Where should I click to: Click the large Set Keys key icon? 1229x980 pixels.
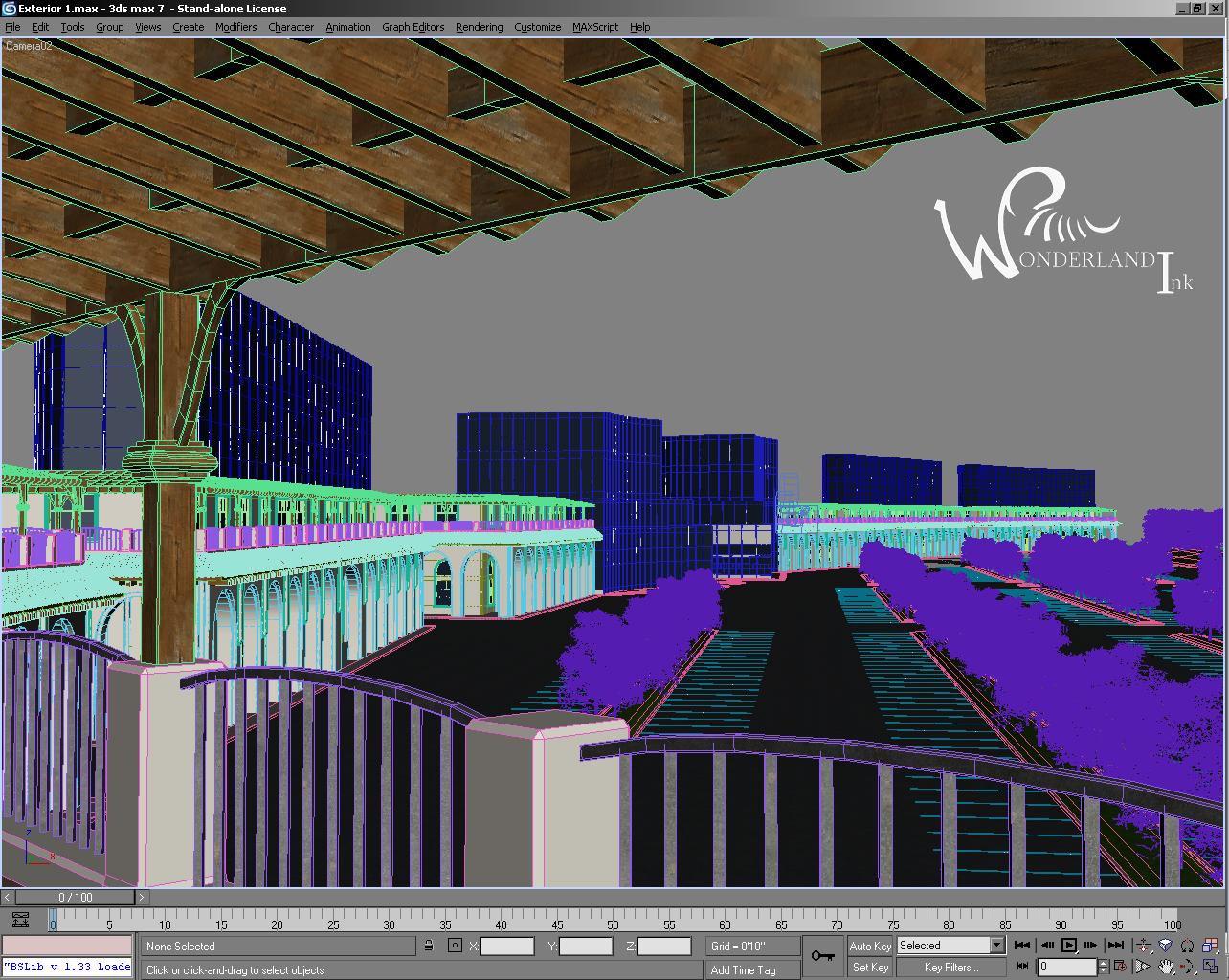pos(822,955)
